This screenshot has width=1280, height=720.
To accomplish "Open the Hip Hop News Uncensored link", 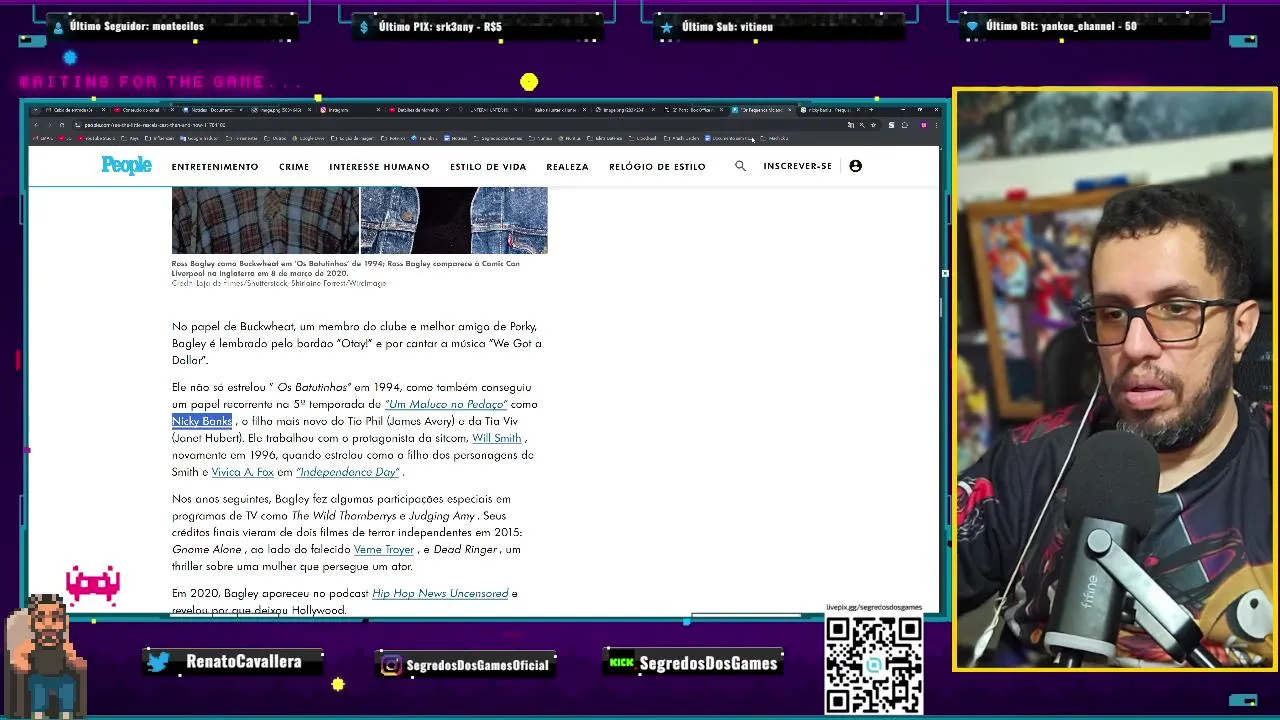I will pos(440,593).
